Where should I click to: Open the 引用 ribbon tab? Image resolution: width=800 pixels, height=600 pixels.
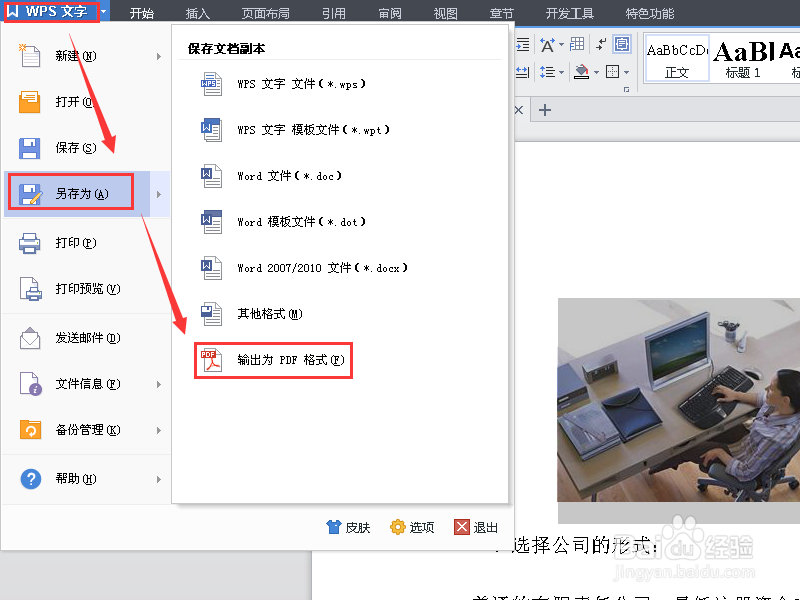(x=334, y=13)
